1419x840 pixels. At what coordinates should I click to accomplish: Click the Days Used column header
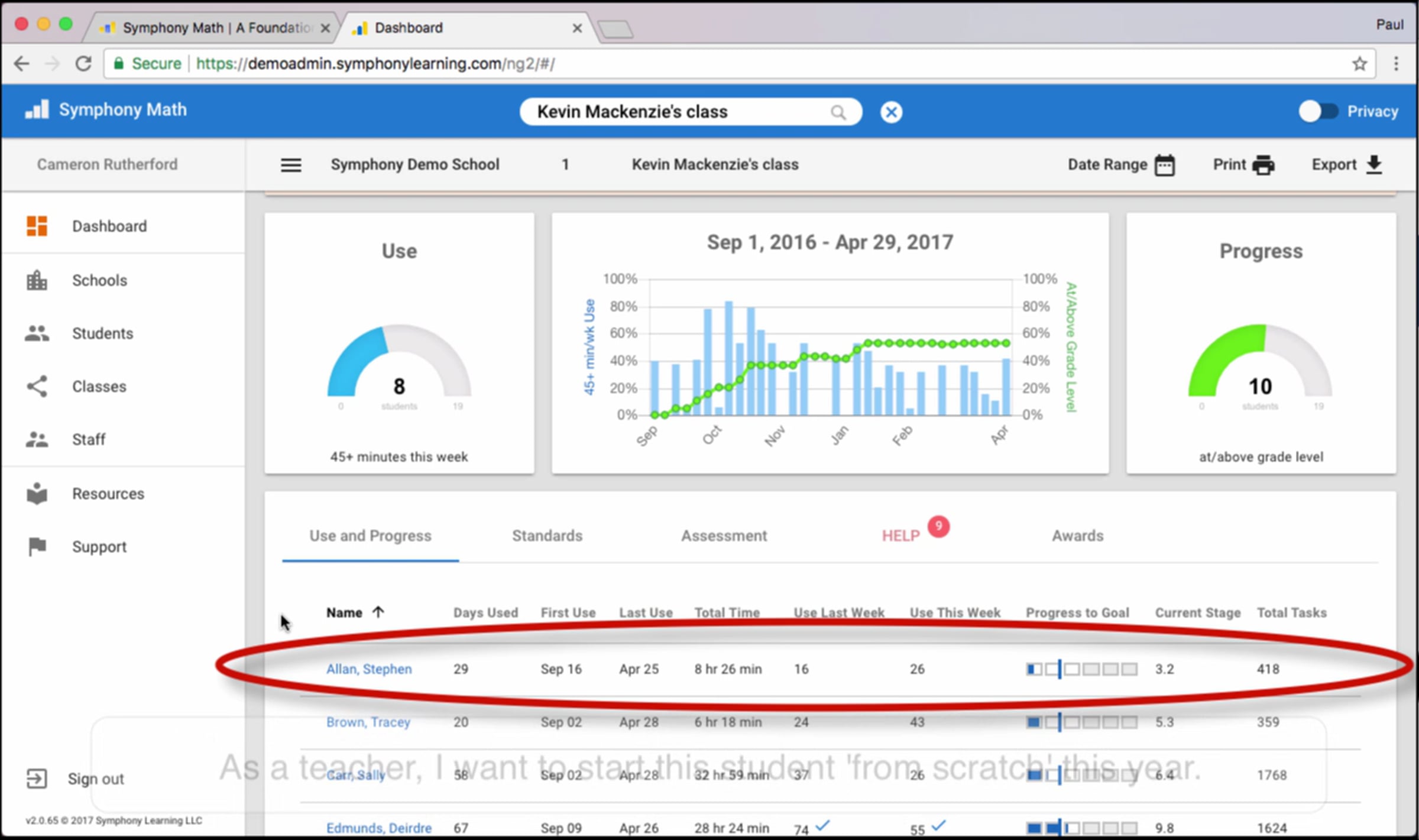pyautogui.click(x=485, y=612)
